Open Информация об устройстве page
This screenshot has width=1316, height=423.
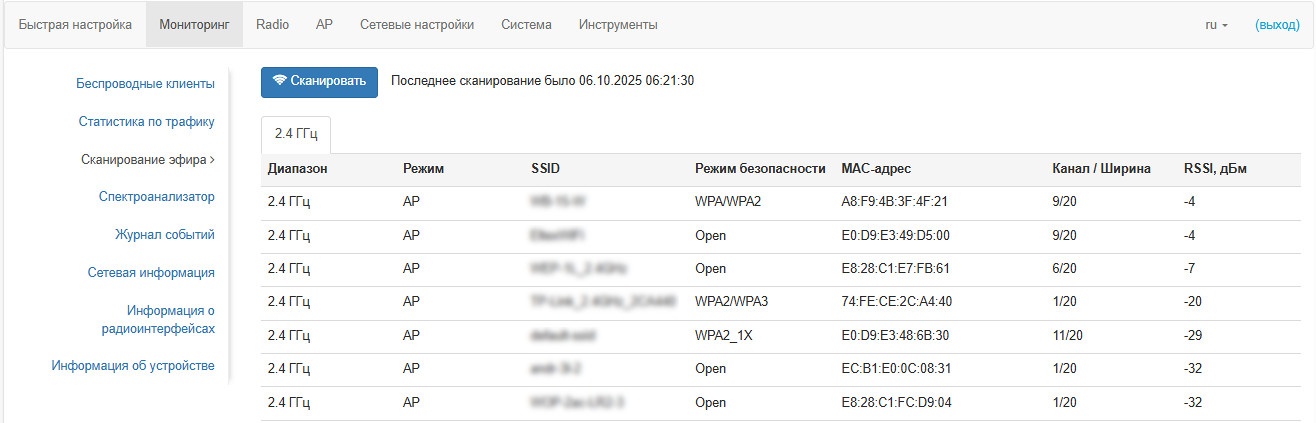pos(133,366)
